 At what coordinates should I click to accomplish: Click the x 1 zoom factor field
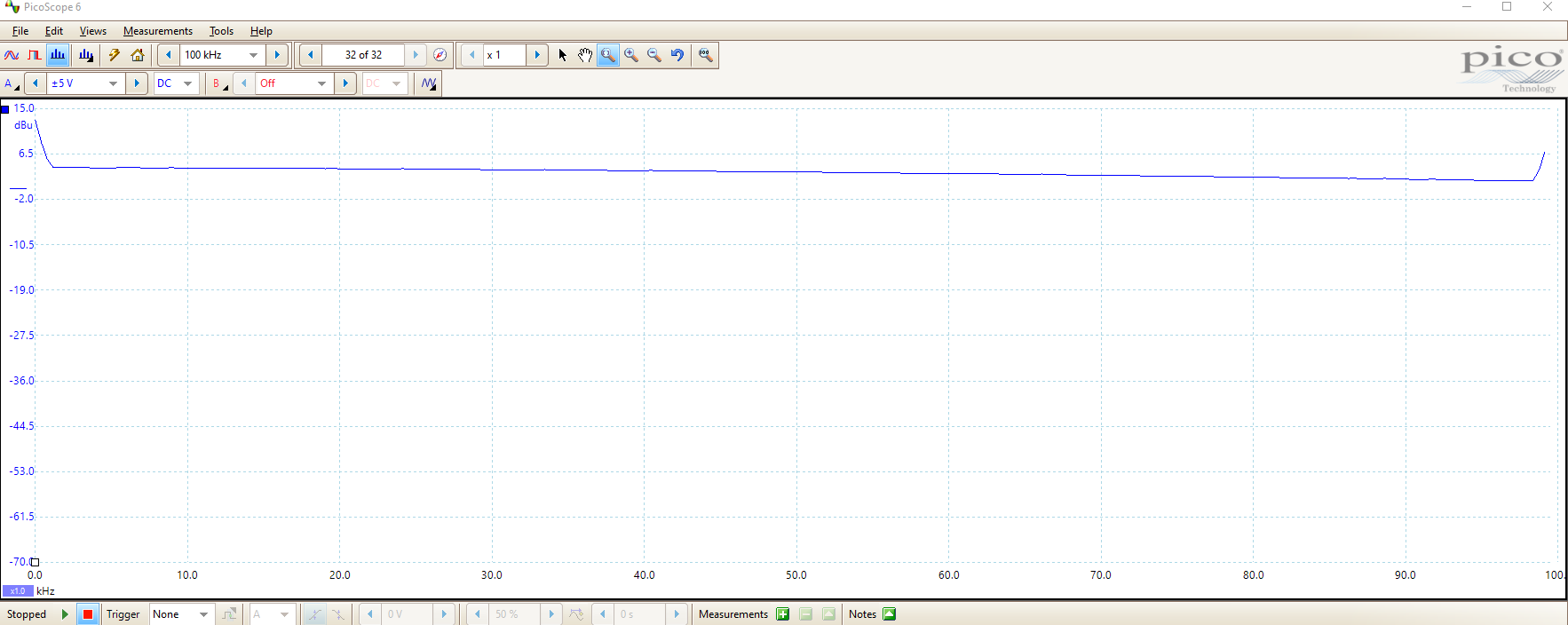(x=504, y=55)
